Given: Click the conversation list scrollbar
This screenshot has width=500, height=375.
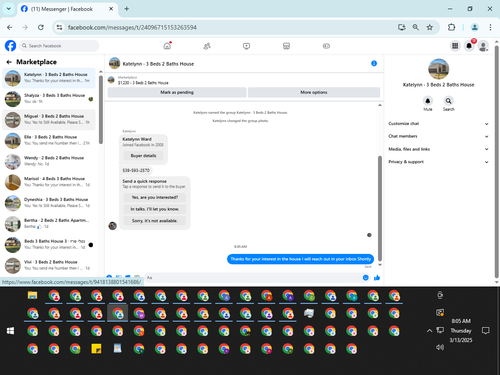Looking at the screenshot, I should pyautogui.click(x=101, y=110).
